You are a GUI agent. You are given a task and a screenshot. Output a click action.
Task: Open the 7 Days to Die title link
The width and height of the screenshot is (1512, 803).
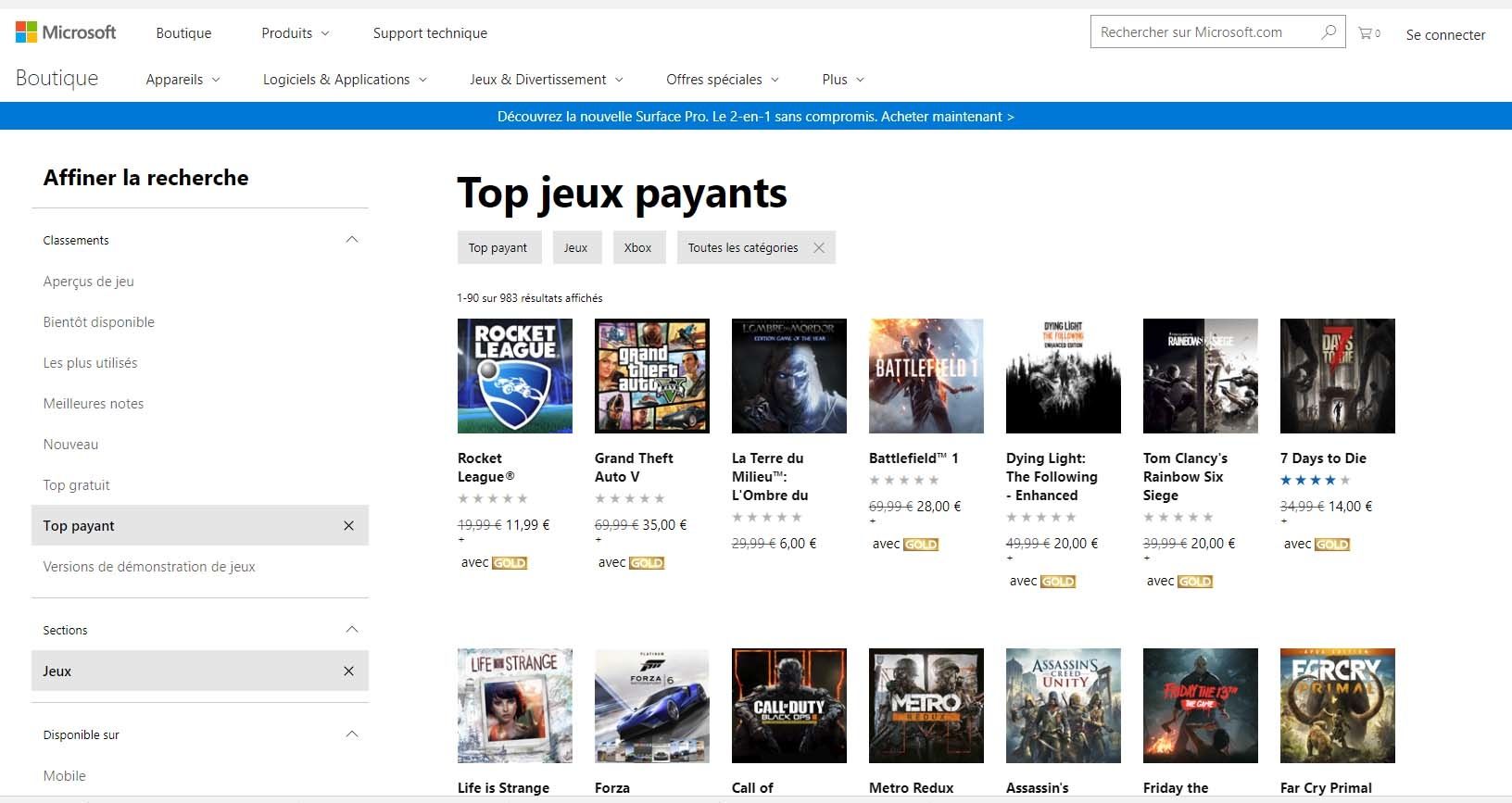pyautogui.click(x=1323, y=458)
